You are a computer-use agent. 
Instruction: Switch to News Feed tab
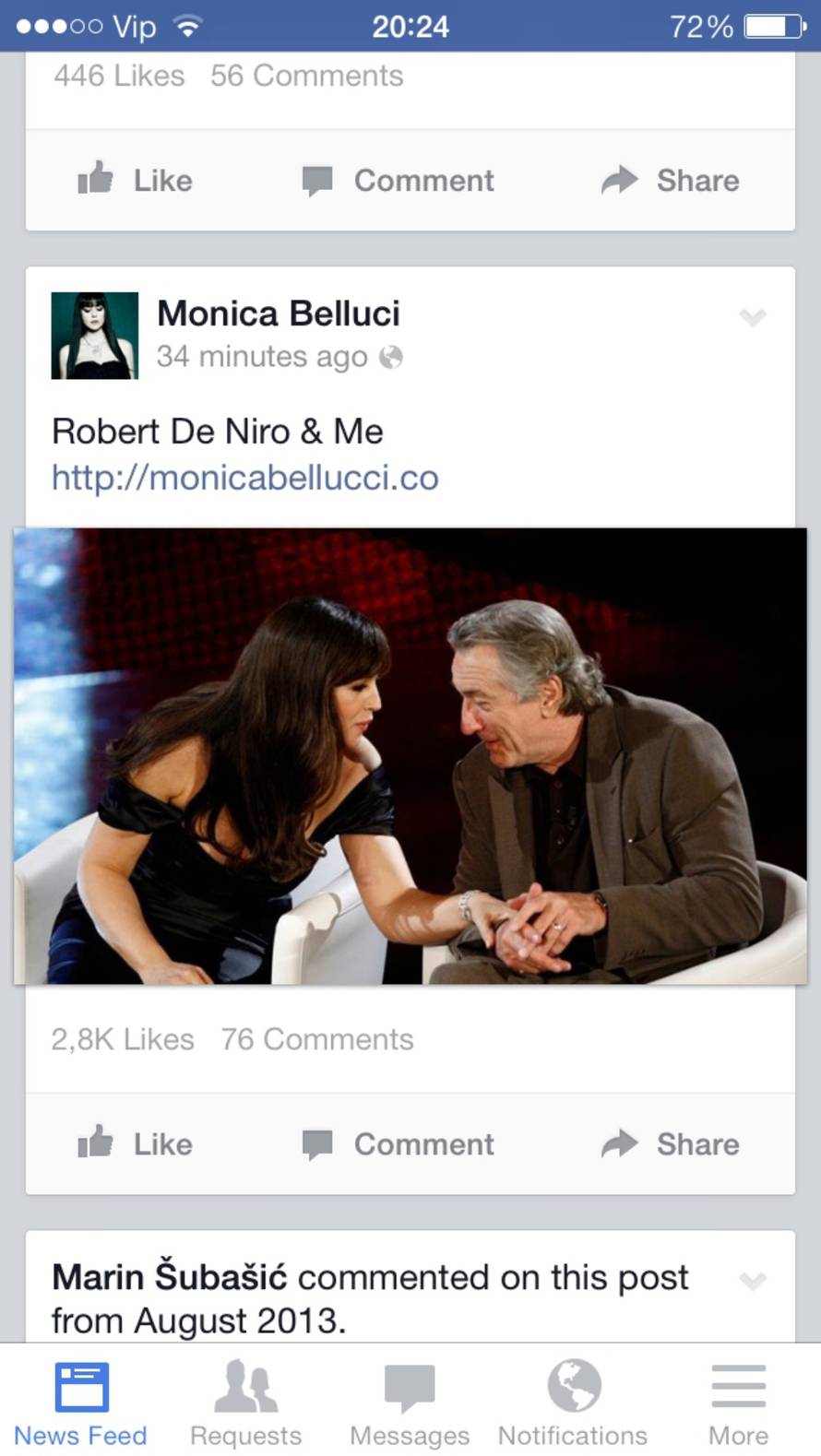(80, 1402)
